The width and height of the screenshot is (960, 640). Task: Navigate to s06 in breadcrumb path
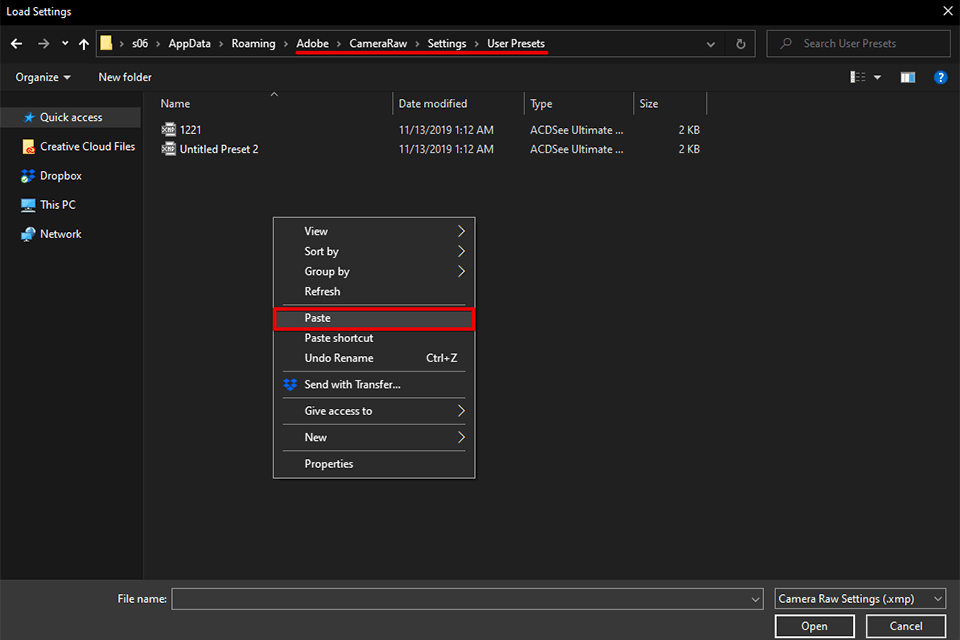(140, 43)
